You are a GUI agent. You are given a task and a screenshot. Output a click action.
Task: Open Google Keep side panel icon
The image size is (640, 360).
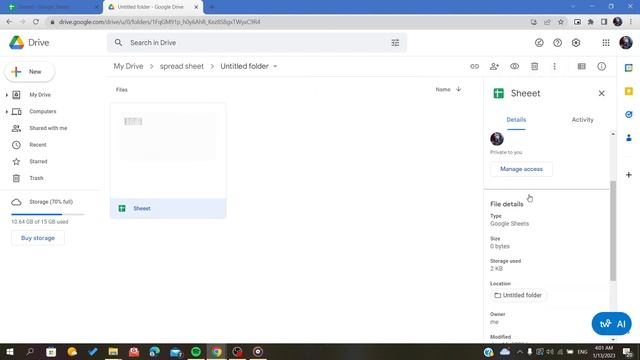click(x=629, y=91)
